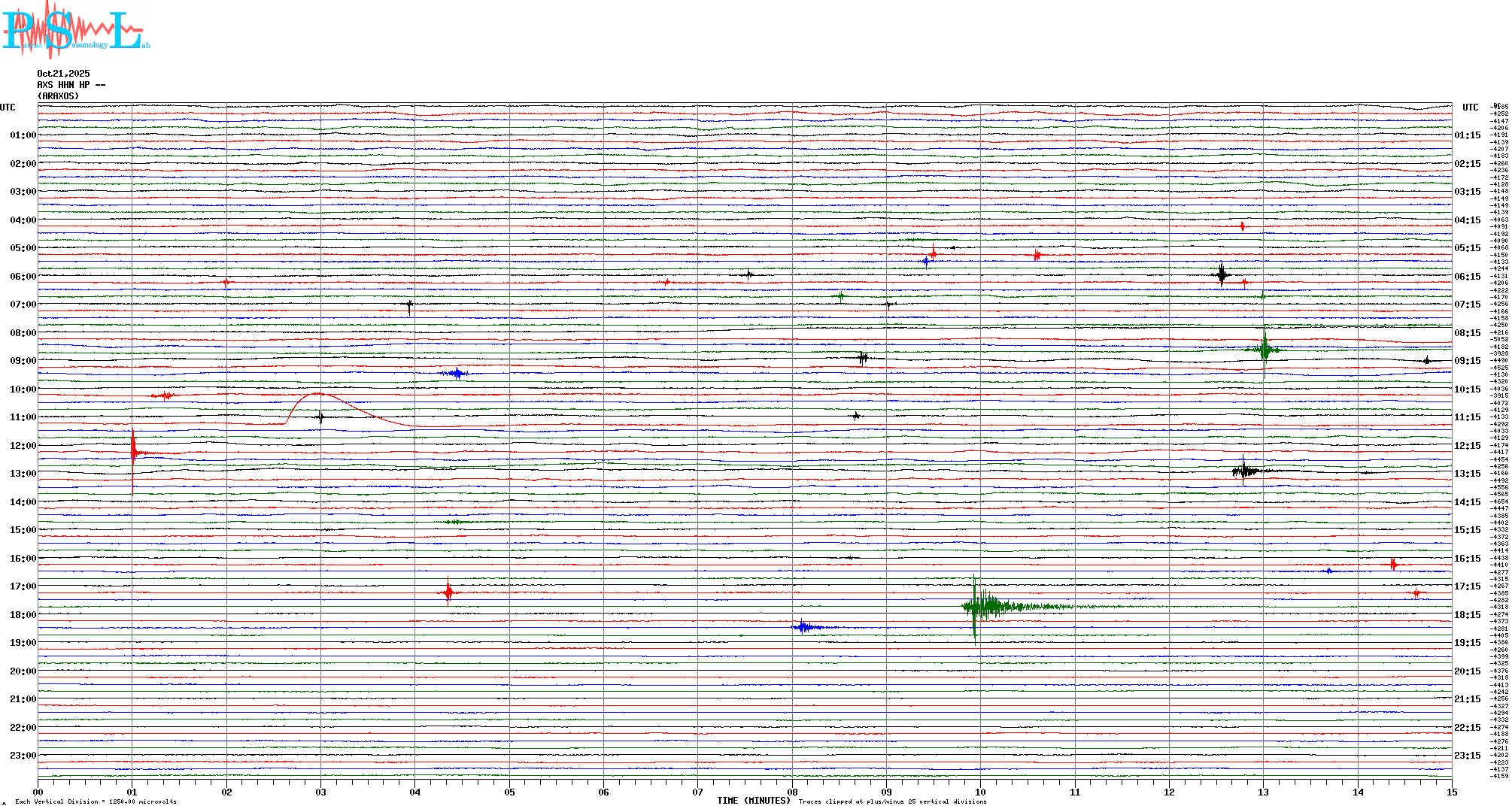Click the TIME (MINUTES) axis title

tap(753, 801)
